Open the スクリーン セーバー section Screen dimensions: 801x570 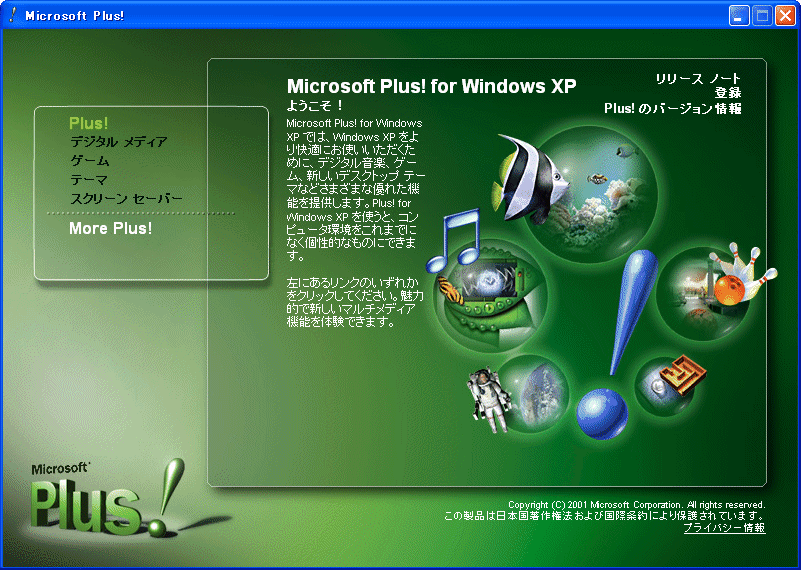click(x=126, y=199)
